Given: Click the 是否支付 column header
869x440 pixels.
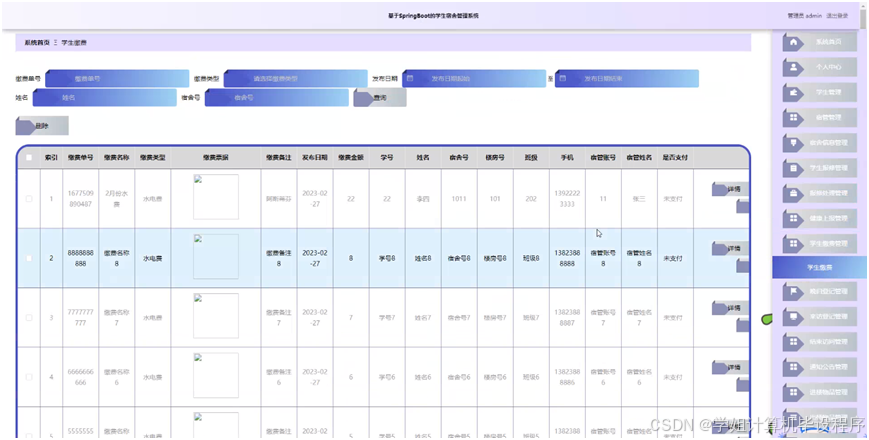Looking at the screenshot, I should click(x=675, y=157).
